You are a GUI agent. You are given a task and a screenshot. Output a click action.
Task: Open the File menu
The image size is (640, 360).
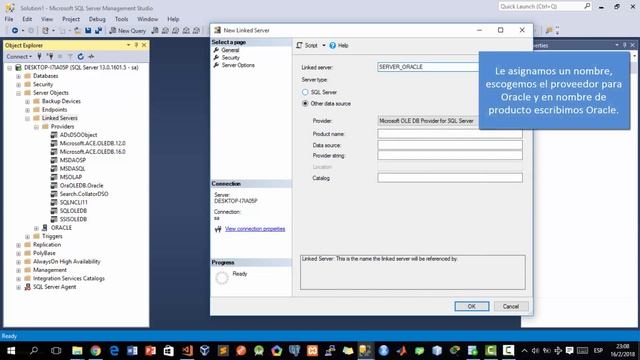coord(9,19)
